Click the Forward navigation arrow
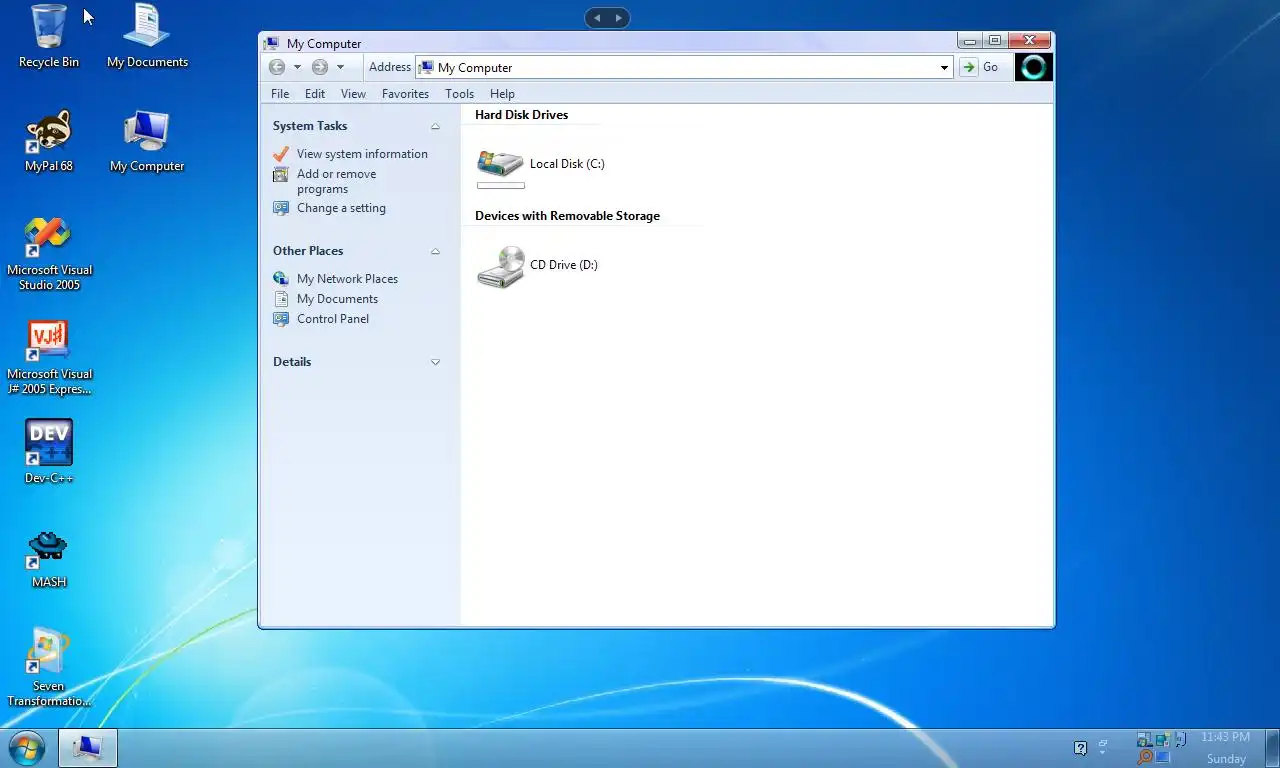Viewport: 1280px width, 768px height. [319, 67]
